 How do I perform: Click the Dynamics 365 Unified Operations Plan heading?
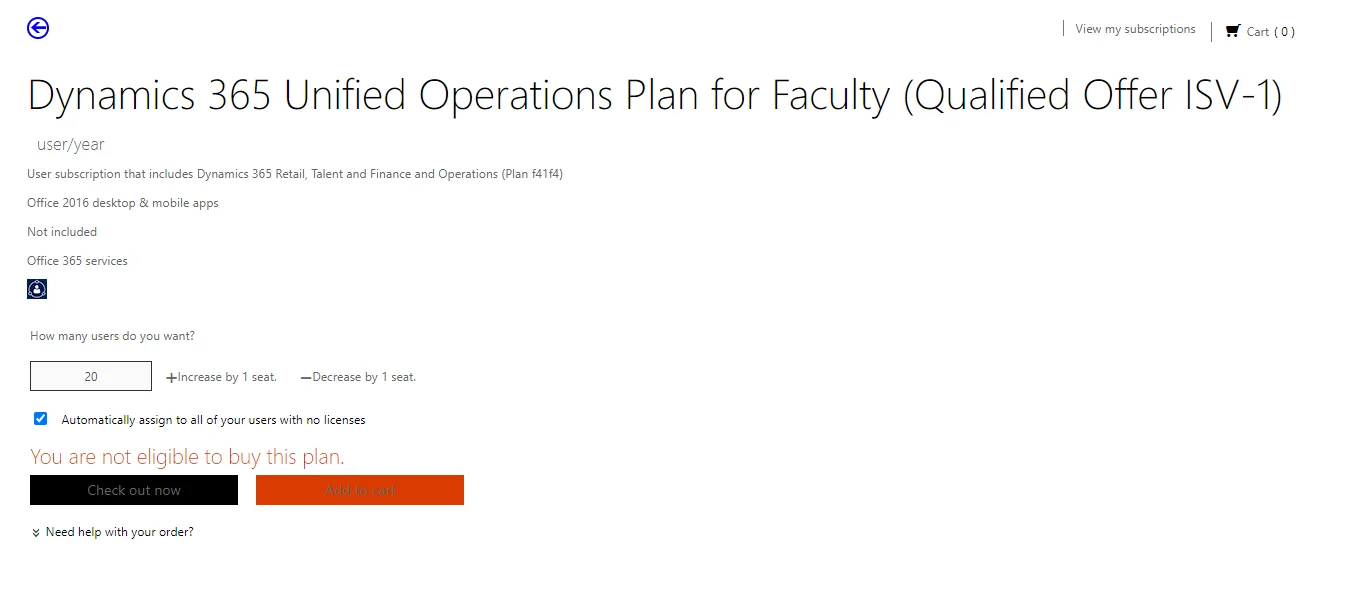(654, 96)
